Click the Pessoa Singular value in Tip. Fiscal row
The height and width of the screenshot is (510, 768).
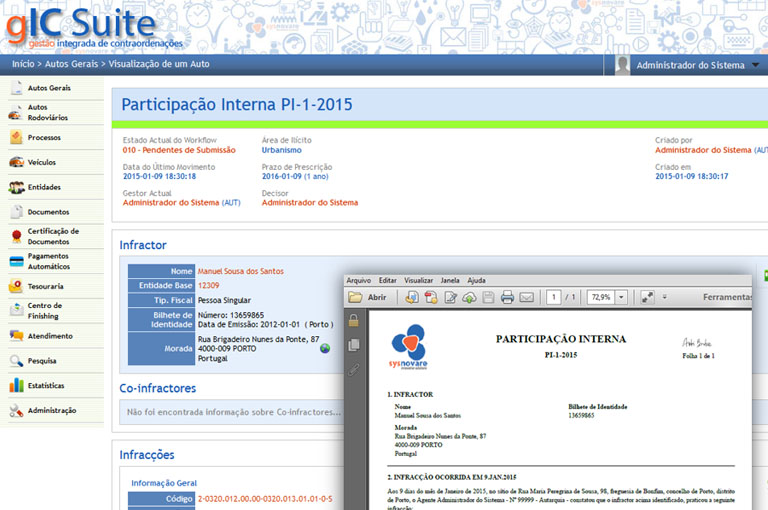[224, 300]
